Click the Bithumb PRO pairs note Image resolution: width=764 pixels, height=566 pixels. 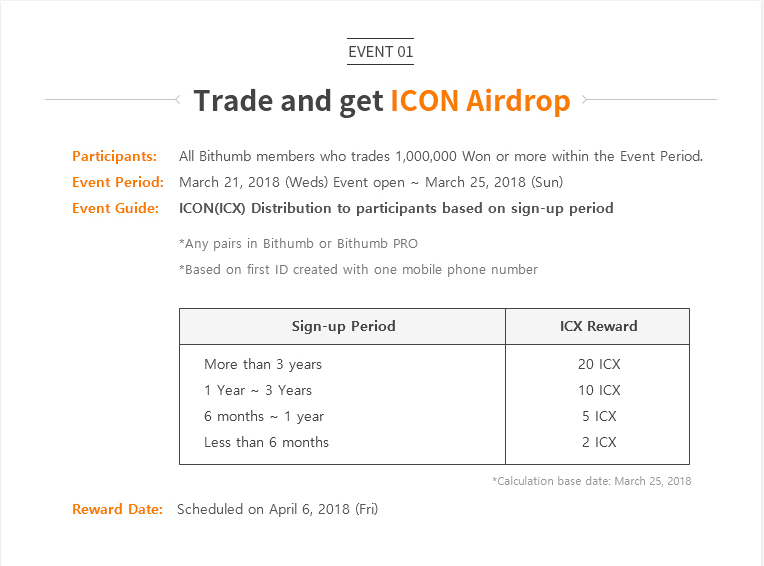[x=298, y=244]
